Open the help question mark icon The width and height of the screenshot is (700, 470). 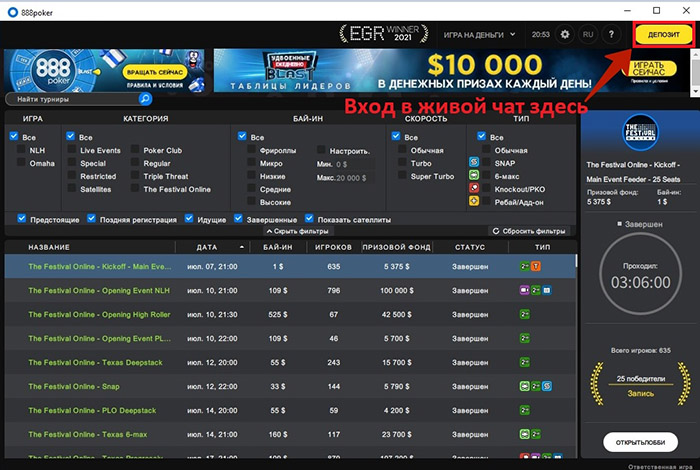(611, 34)
